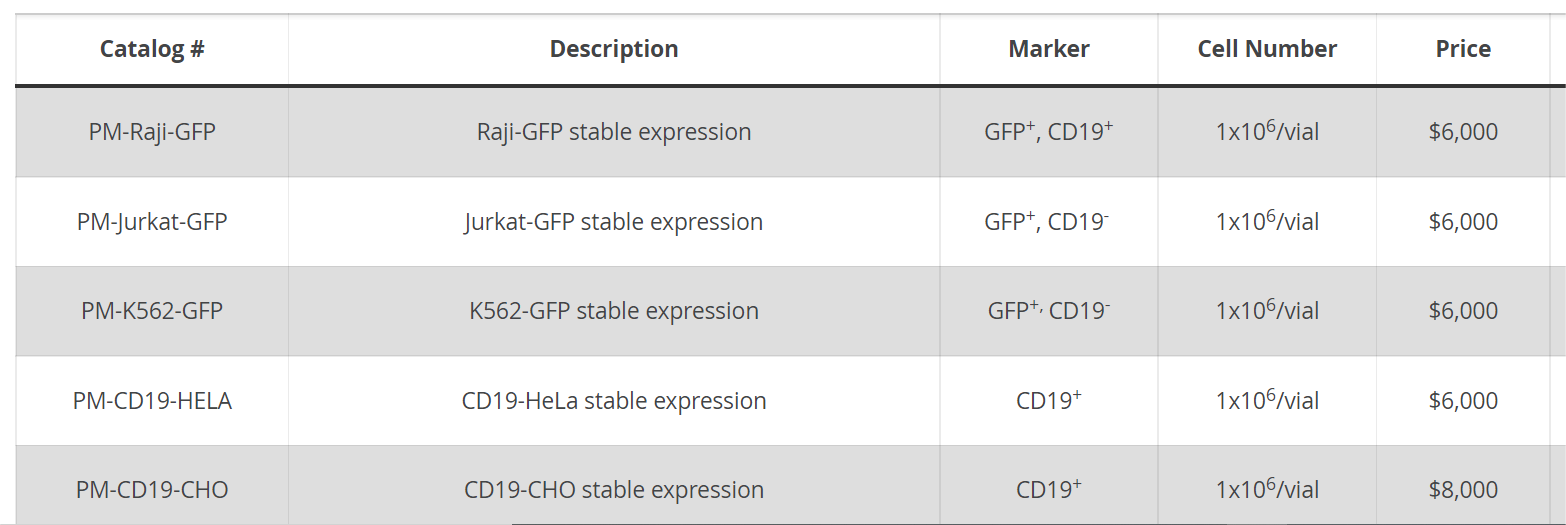Click the Catalog # column header
The width and height of the screenshot is (1566, 525).
(152, 49)
